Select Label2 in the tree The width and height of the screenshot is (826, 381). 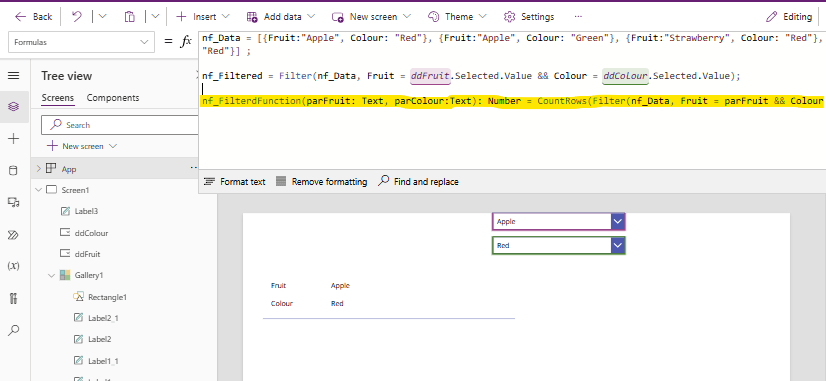(100, 339)
